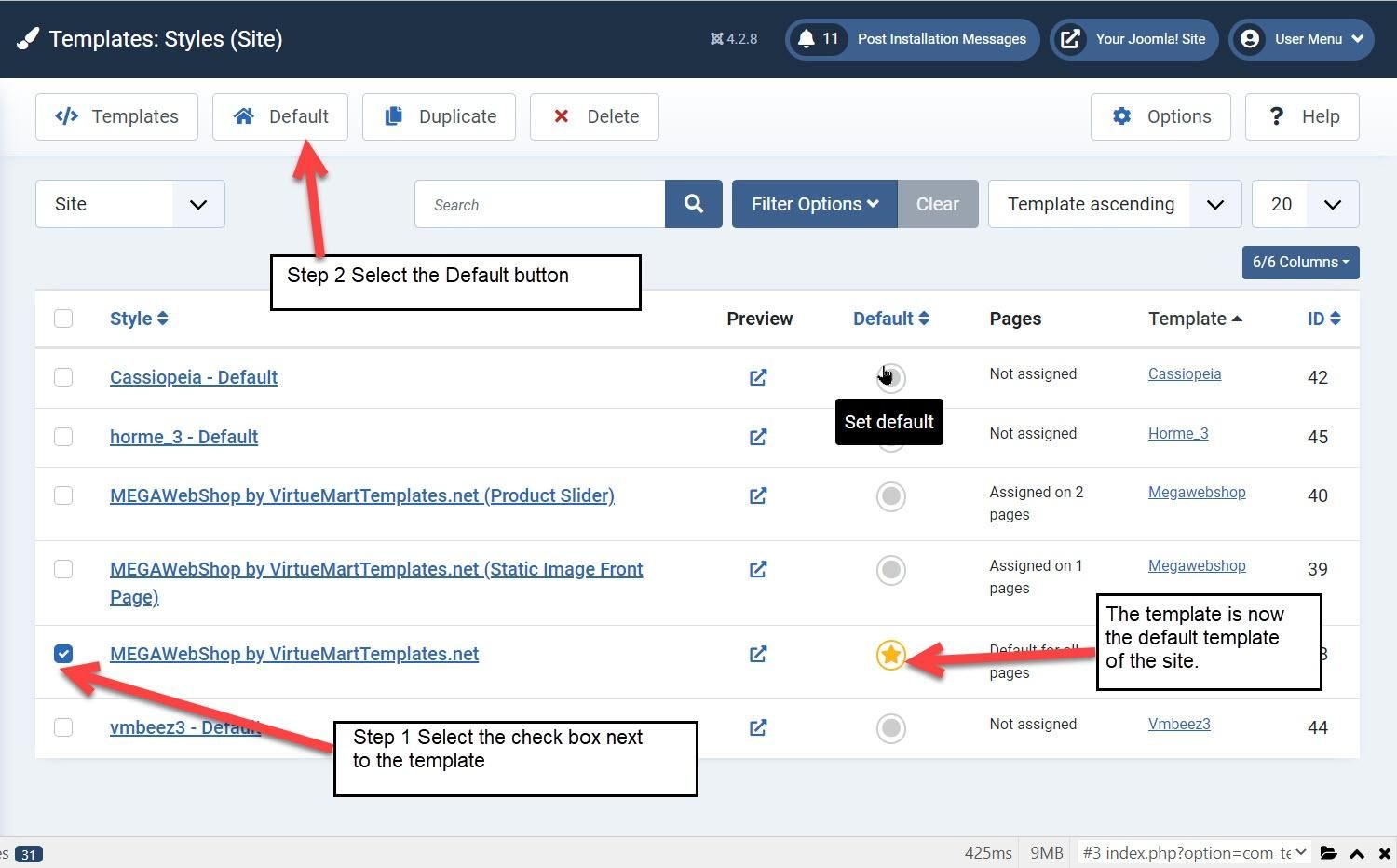Sort table by ID column header
The width and height of the screenshot is (1397, 868).
pos(1323,319)
